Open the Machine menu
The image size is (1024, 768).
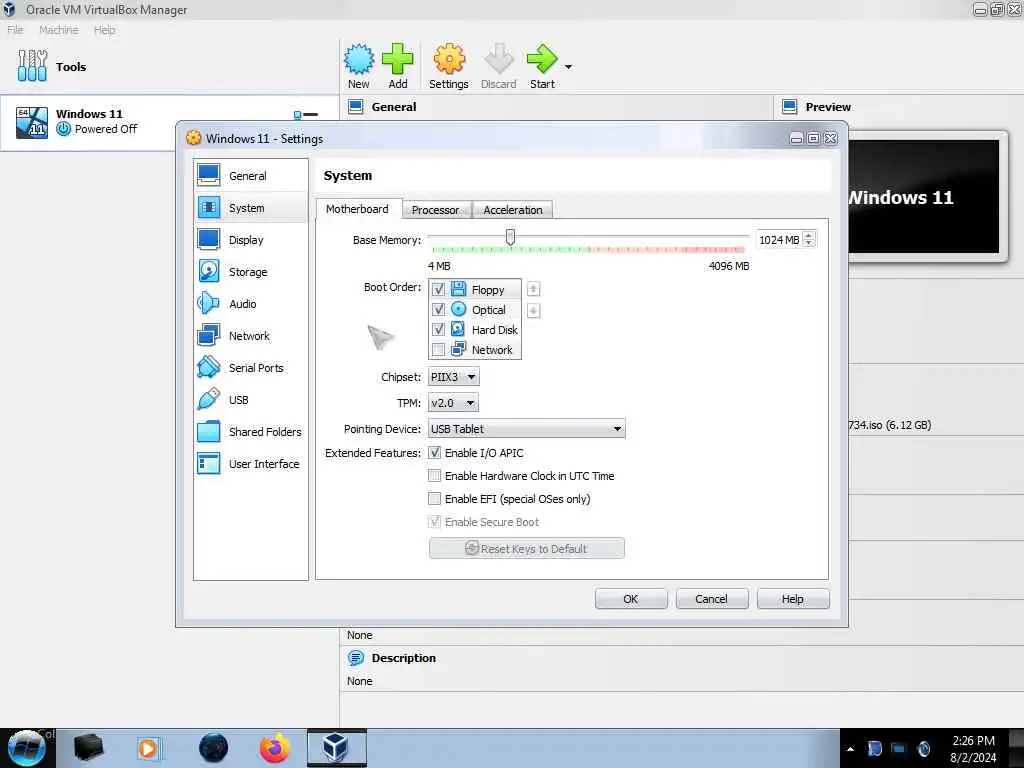click(x=59, y=29)
